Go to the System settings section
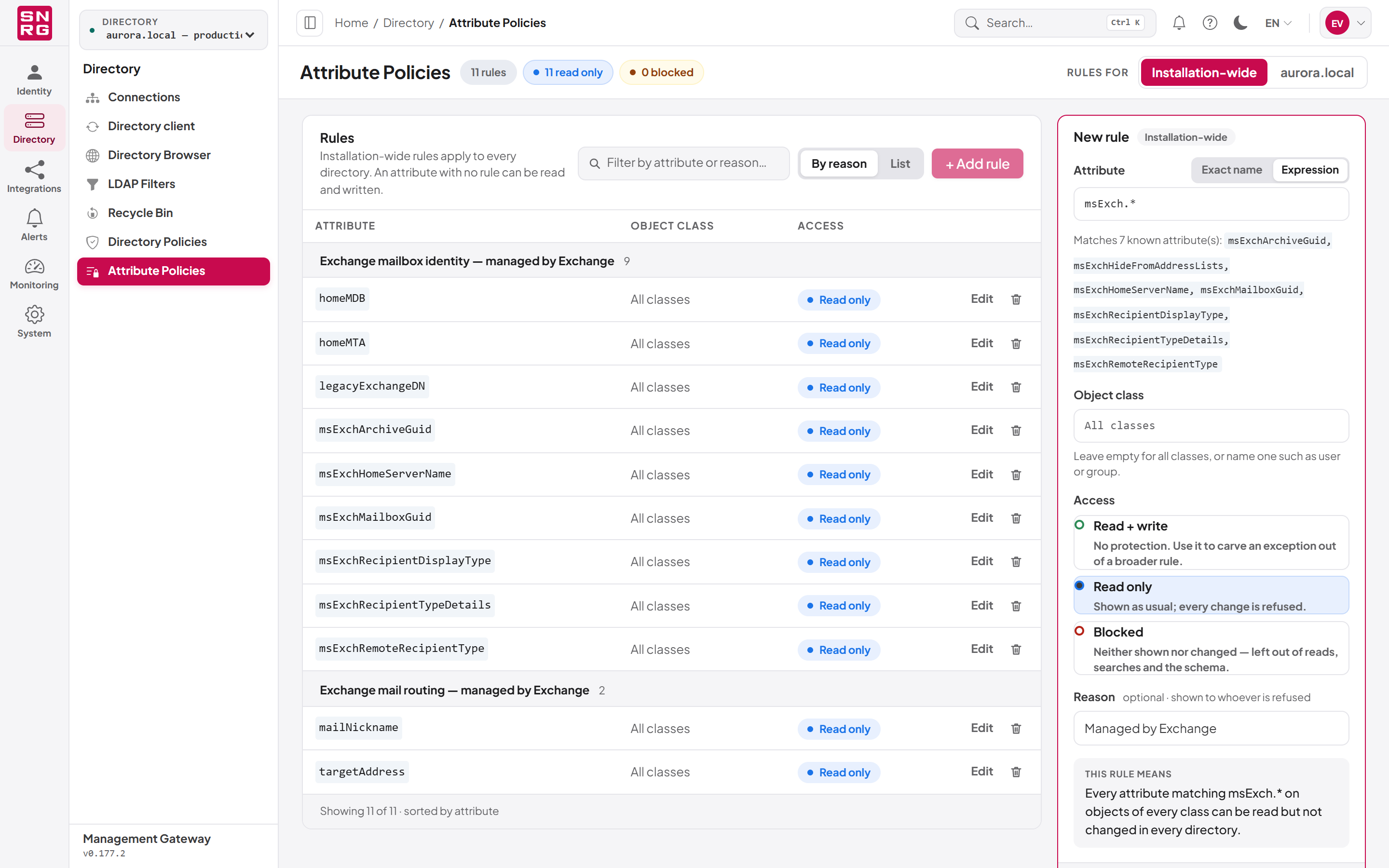This screenshot has height=868, width=1389. 34,322
